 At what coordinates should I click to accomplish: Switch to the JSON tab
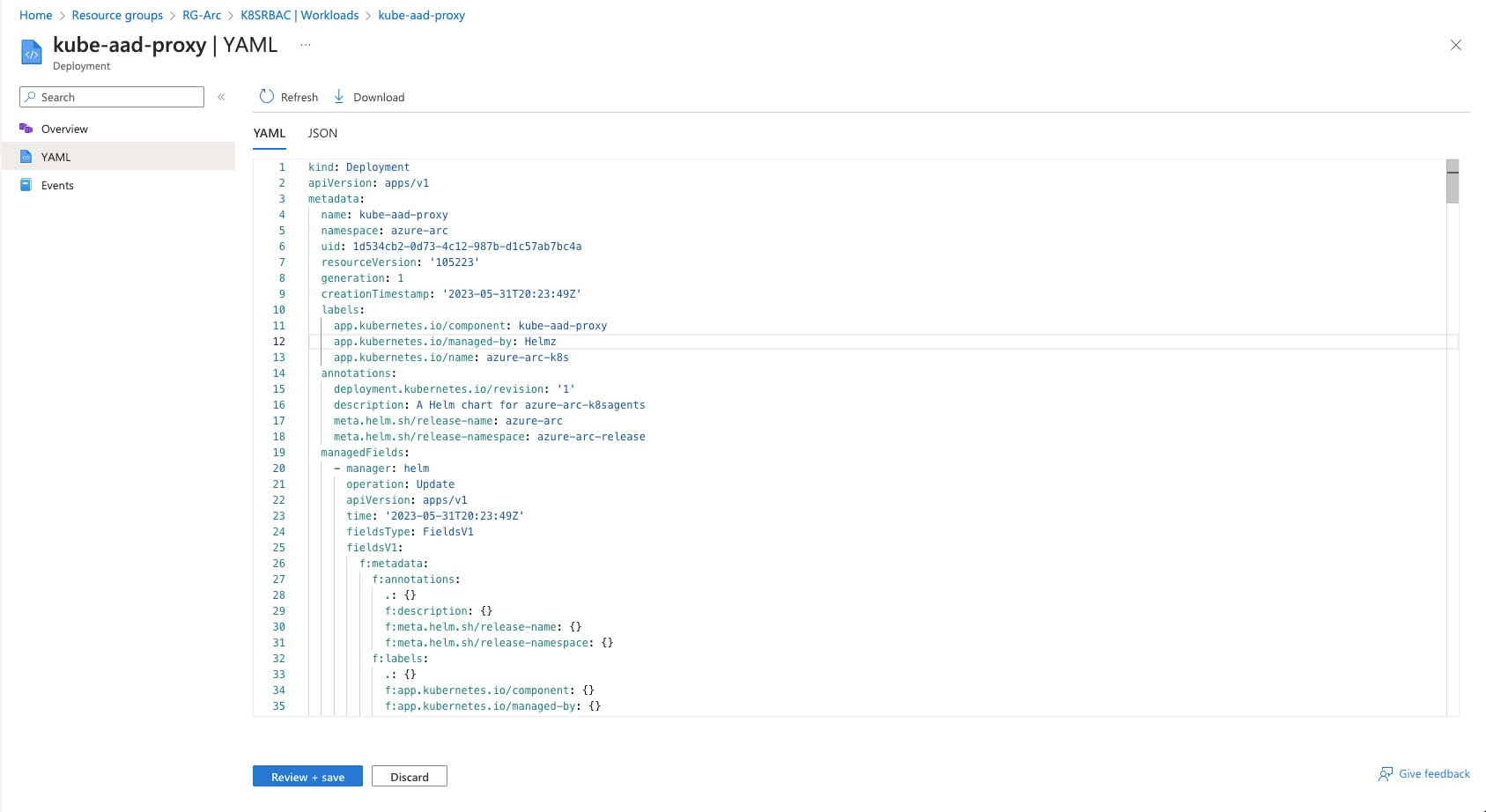click(x=322, y=133)
